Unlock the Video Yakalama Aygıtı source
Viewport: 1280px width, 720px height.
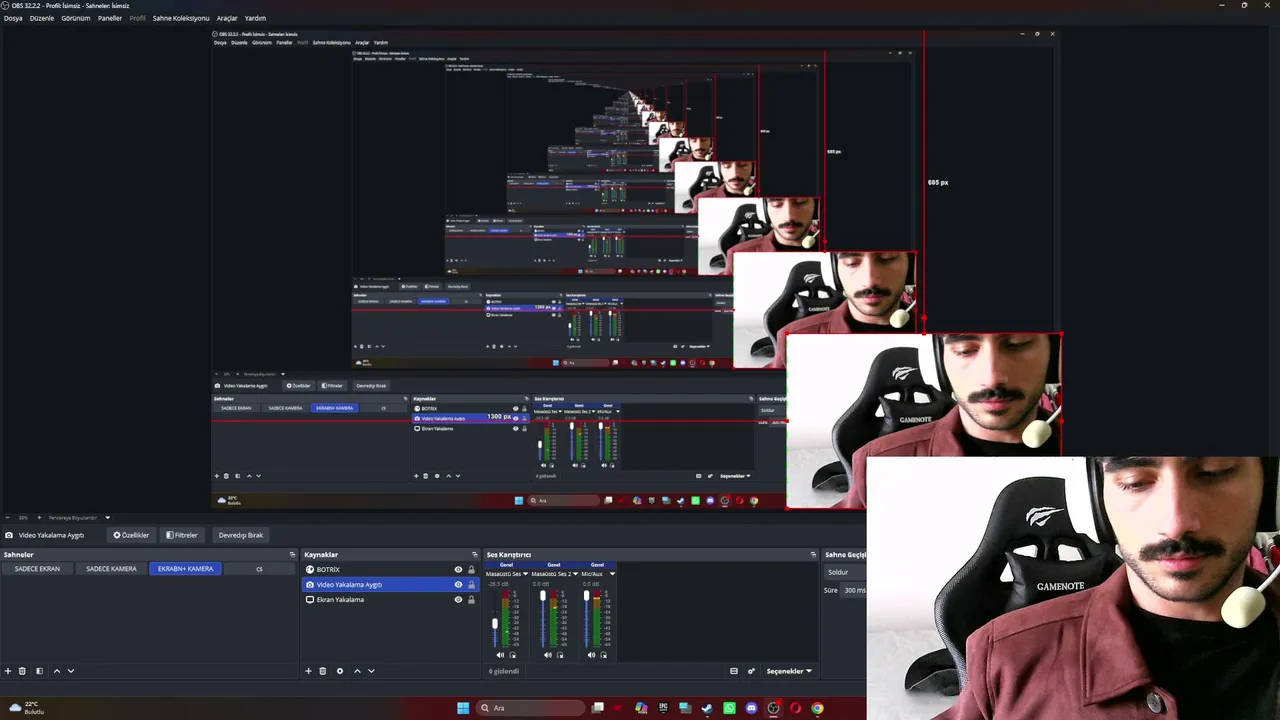coord(471,585)
